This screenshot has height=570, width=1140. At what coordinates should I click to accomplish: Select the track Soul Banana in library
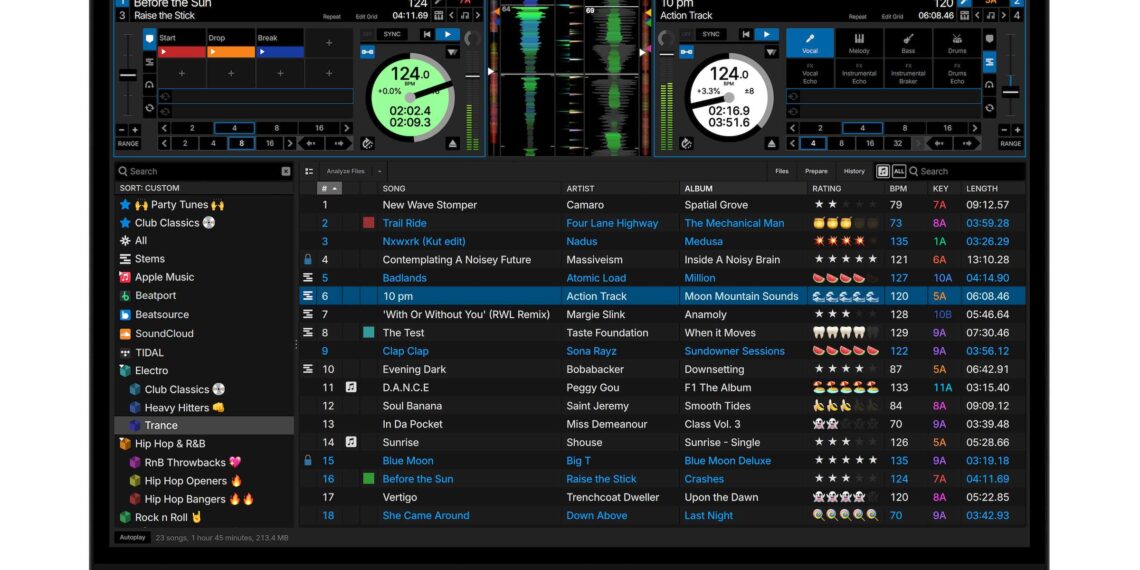click(412, 406)
